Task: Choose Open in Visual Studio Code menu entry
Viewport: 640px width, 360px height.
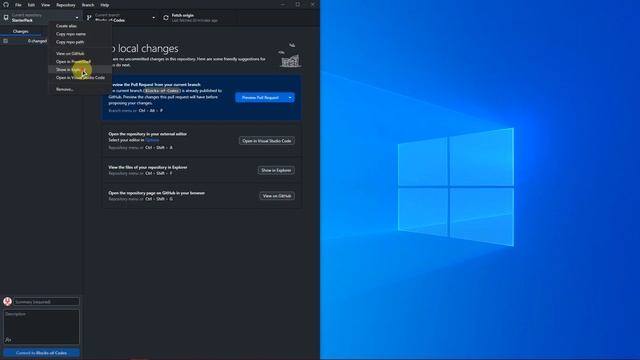Action: [x=80, y=78]
